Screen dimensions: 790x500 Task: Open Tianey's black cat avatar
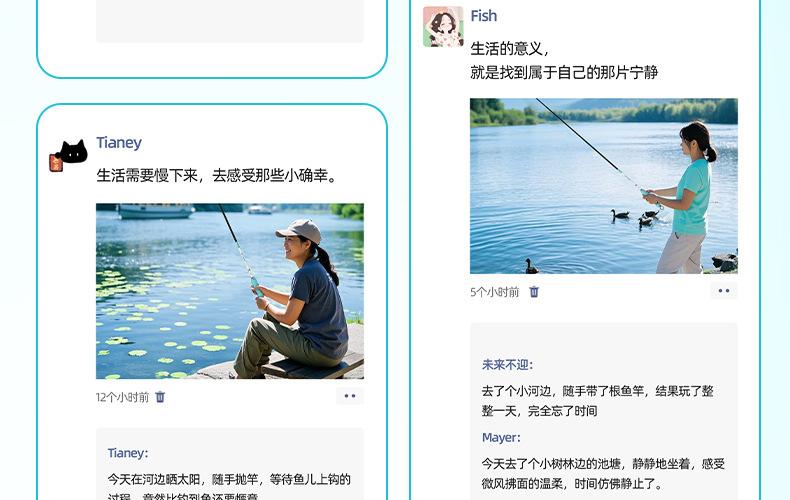(x=68, y=156)
